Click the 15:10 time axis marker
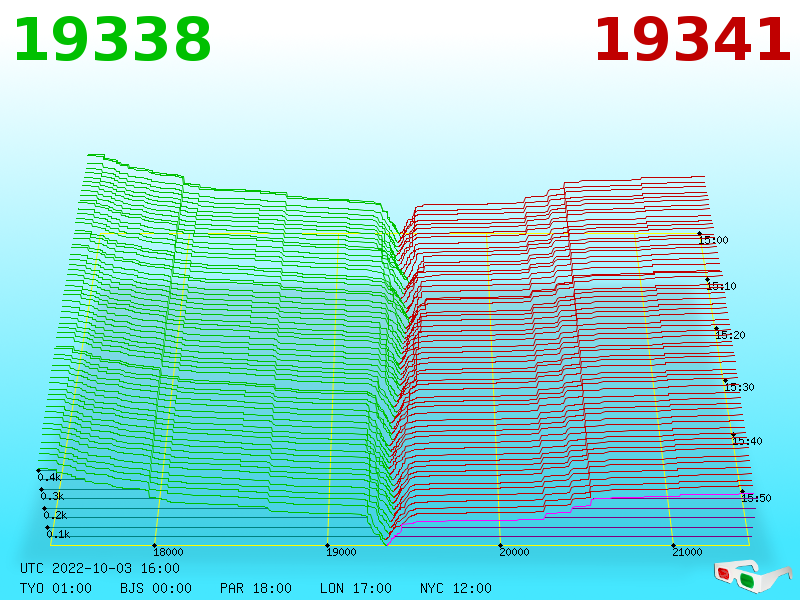Image resolution: width=800 pixels, height=600 pixels. click(721, 286)
